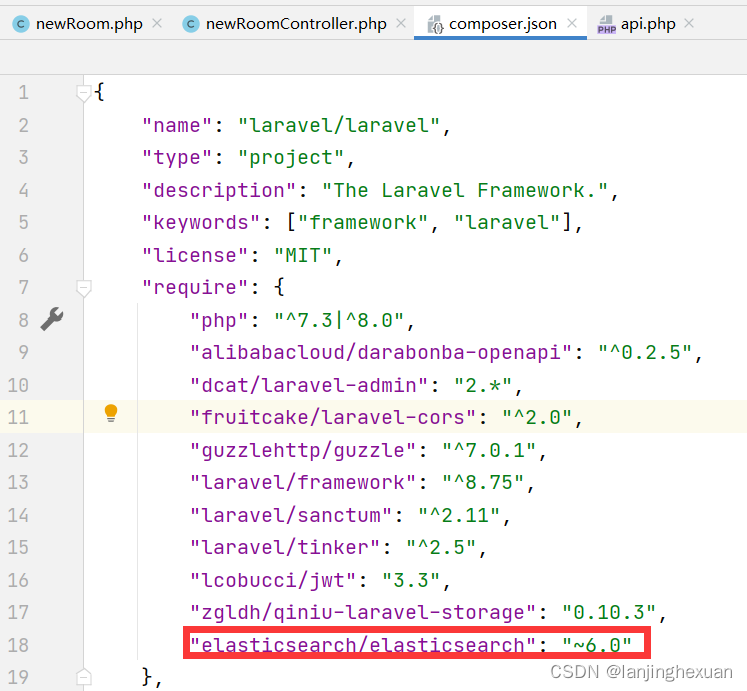Click the "MIT" value
The image size is (747, 691).
[303, 255]
